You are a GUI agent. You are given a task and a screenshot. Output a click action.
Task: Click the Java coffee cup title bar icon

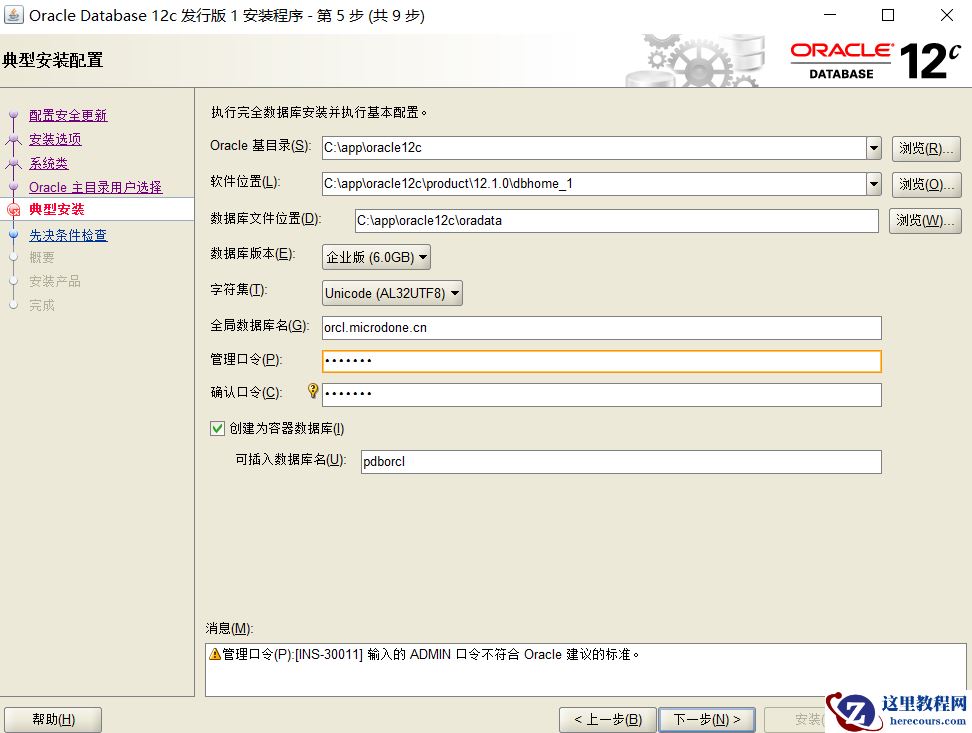(14, 15)
